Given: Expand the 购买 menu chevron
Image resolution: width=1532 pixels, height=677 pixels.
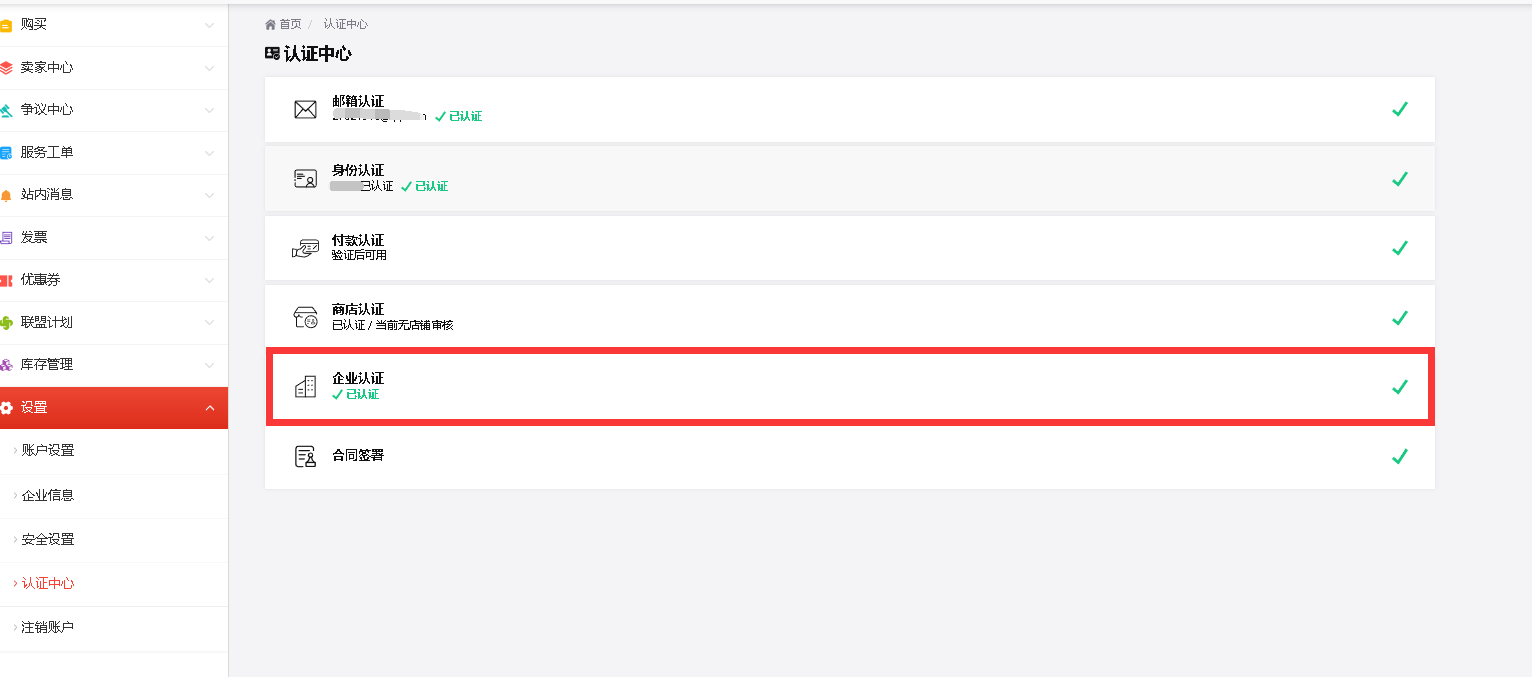Looking at the screenshot, I should [x=209, y=25].
